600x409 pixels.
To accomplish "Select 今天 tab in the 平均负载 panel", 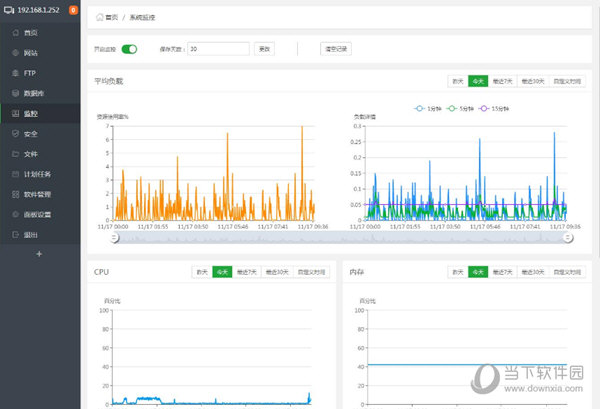I will (478, 81).
